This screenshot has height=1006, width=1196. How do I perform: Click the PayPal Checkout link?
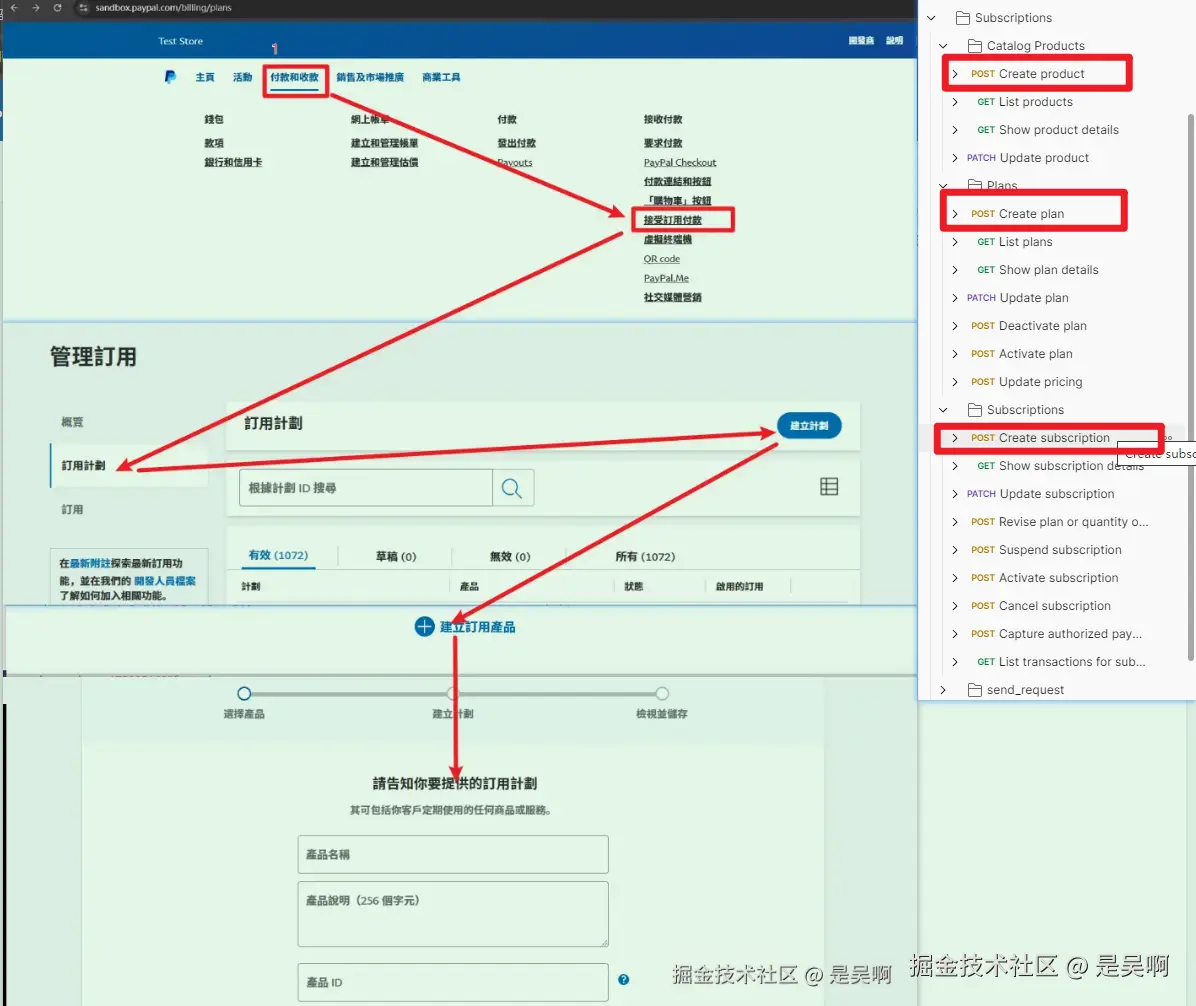[x=680, y=162]
